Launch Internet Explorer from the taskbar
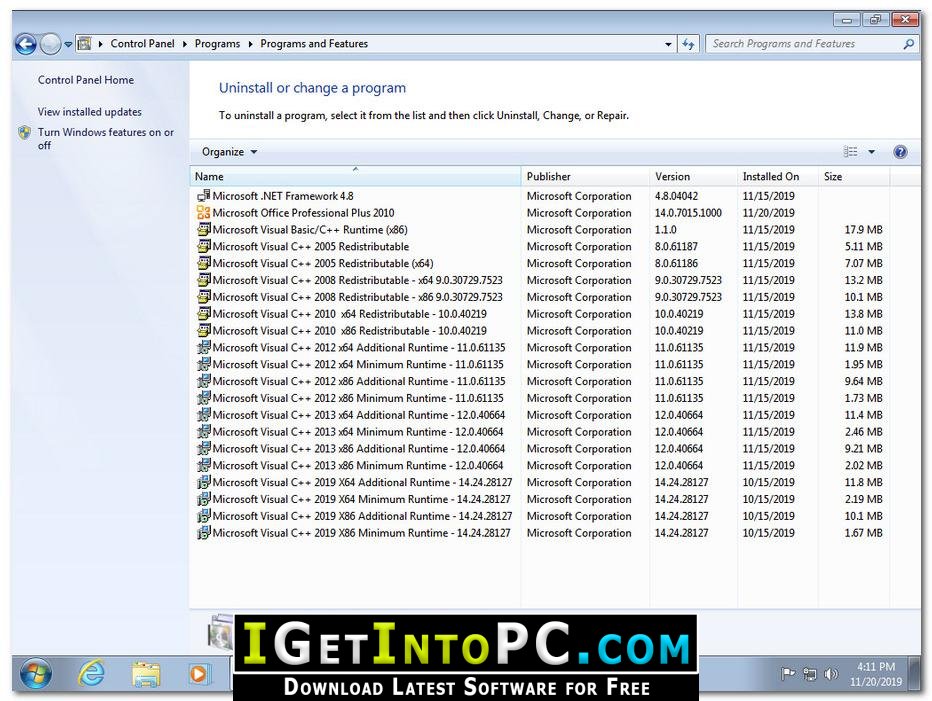Screen dimensions: 932x701 tap(92, 674)
